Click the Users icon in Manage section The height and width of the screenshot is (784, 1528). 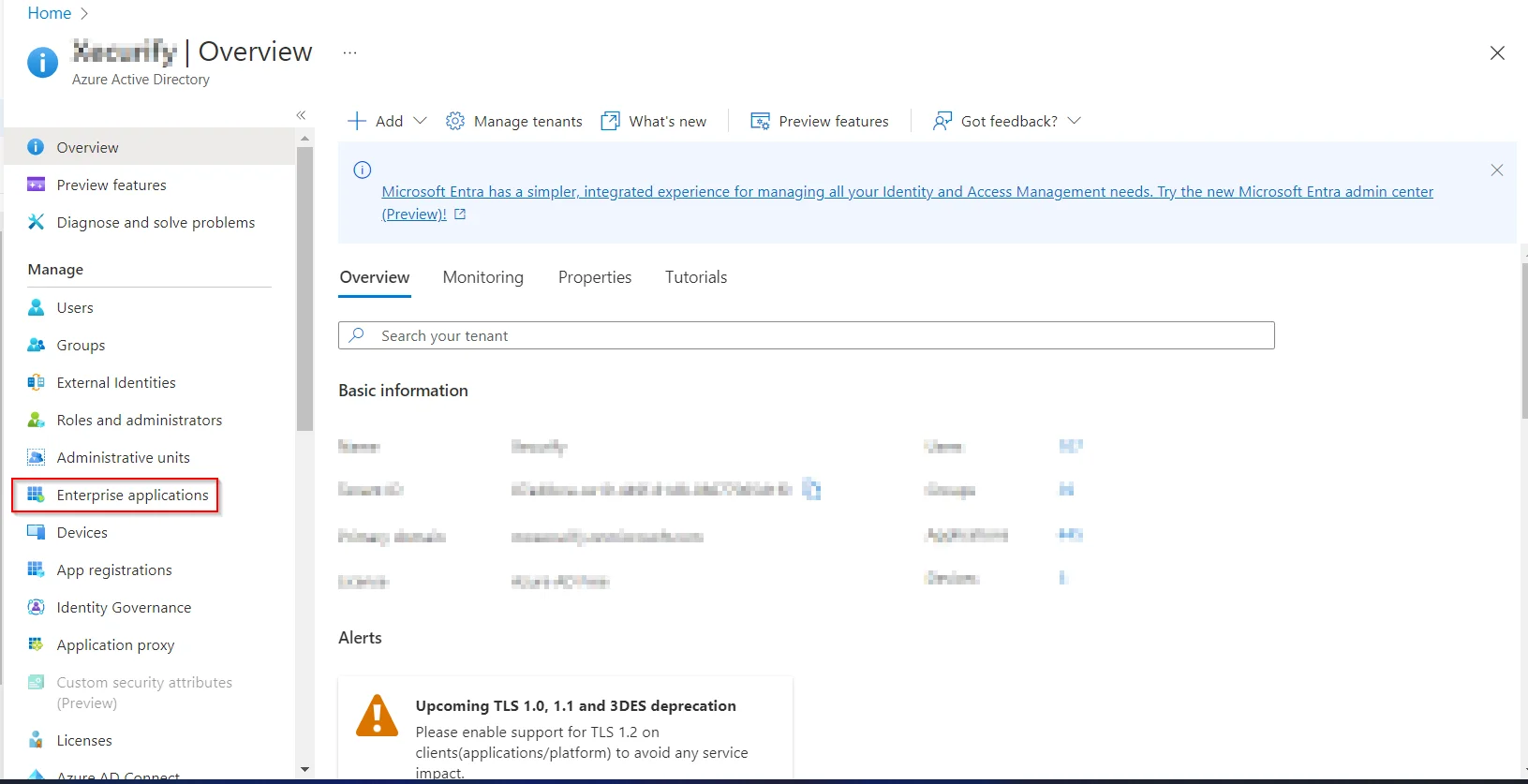(36, 307)
